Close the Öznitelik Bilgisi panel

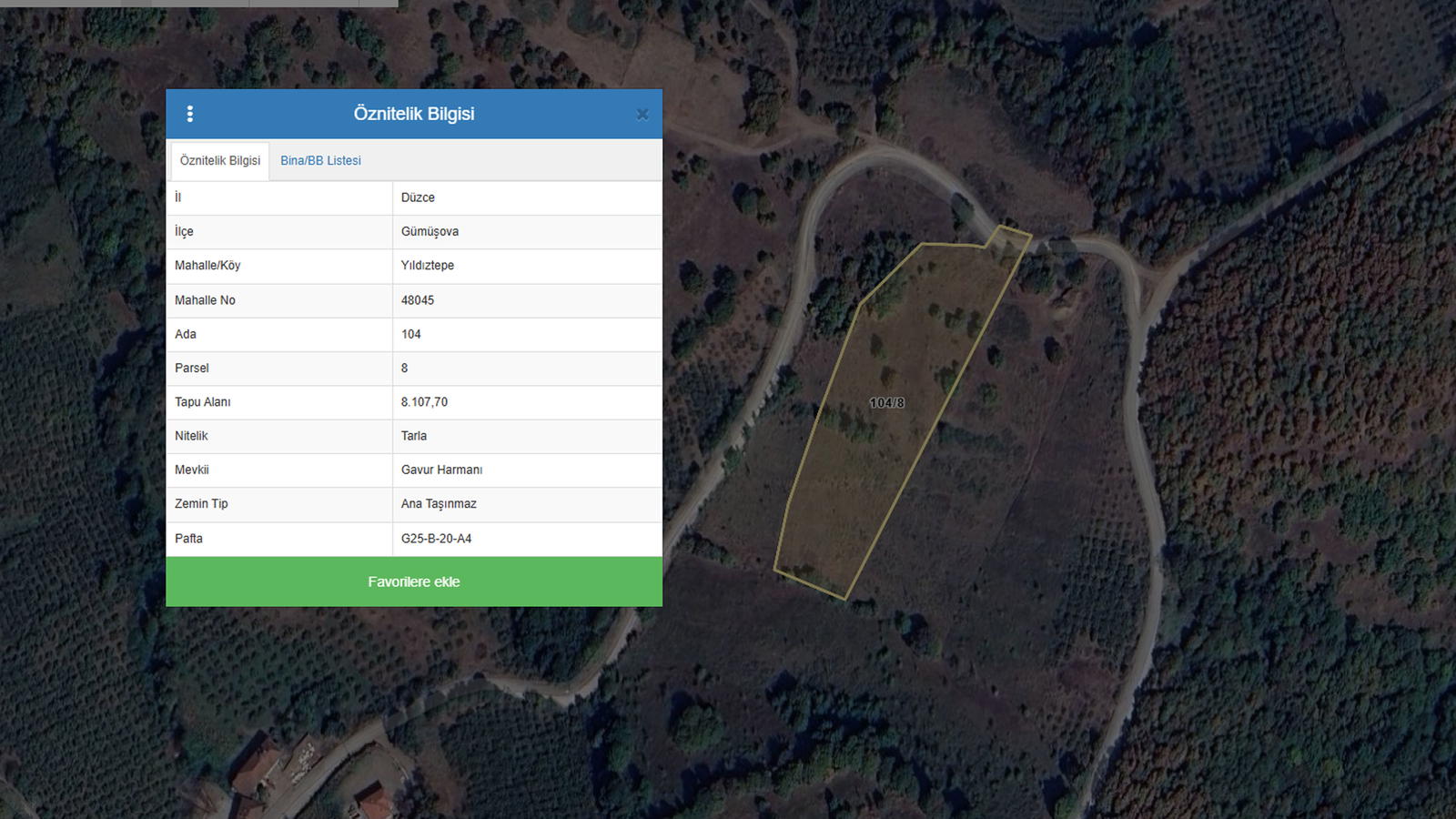click(642, 115)
